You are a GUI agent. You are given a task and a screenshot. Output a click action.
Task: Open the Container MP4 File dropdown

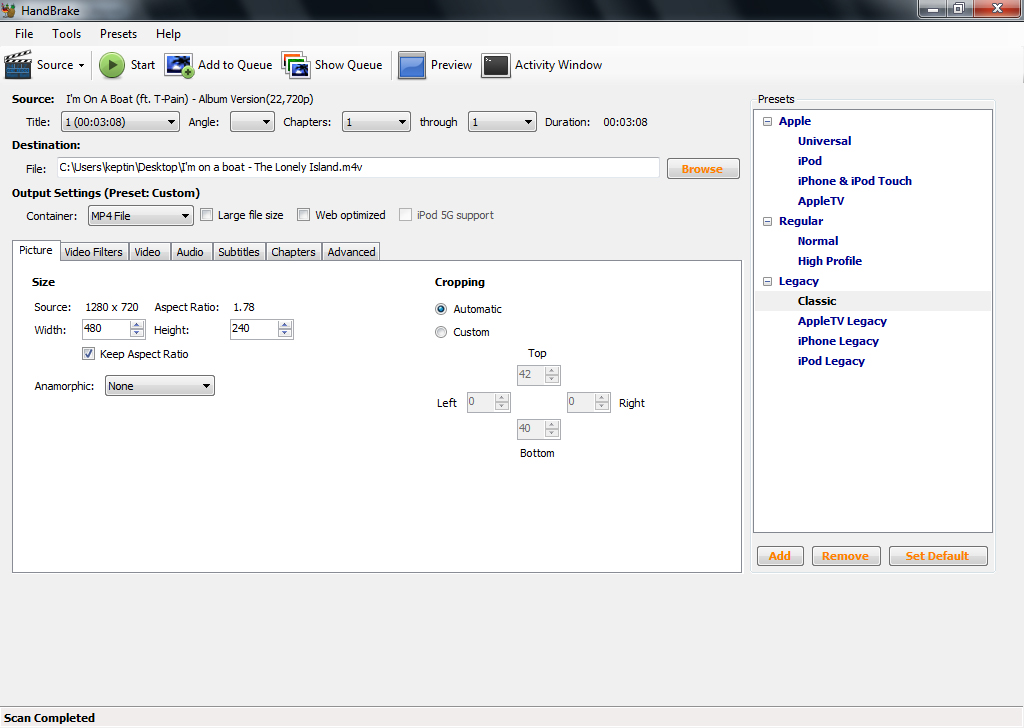click(140, 215)
